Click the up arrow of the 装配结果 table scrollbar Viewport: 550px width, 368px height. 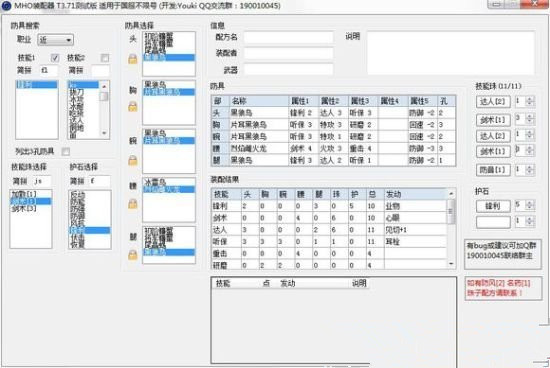pyautogui.click(x=451, y=194)
